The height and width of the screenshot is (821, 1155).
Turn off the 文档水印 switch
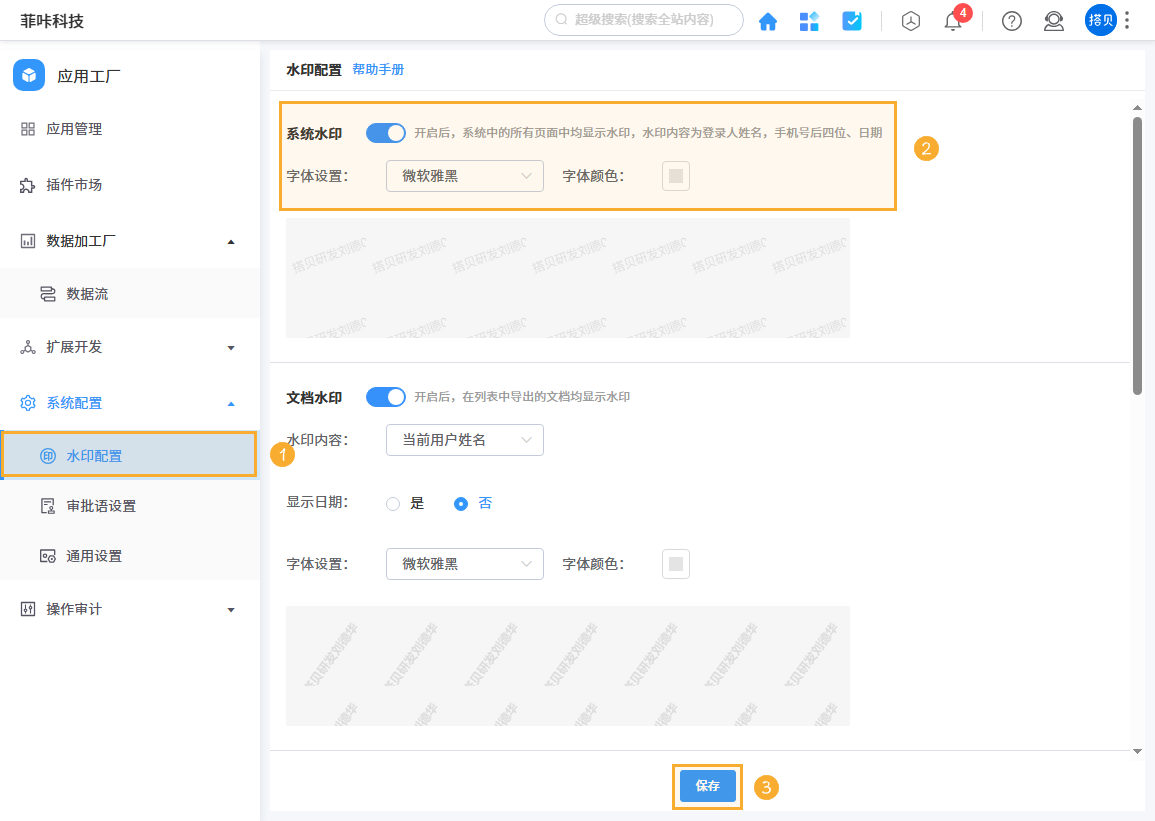[385, 397]
